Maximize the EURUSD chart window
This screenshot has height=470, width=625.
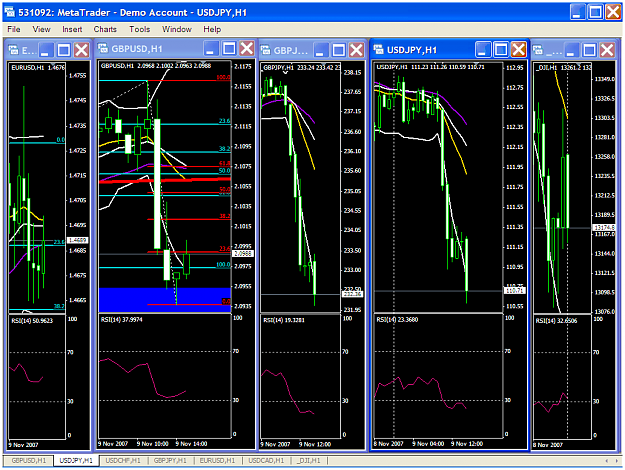point(64,50)
